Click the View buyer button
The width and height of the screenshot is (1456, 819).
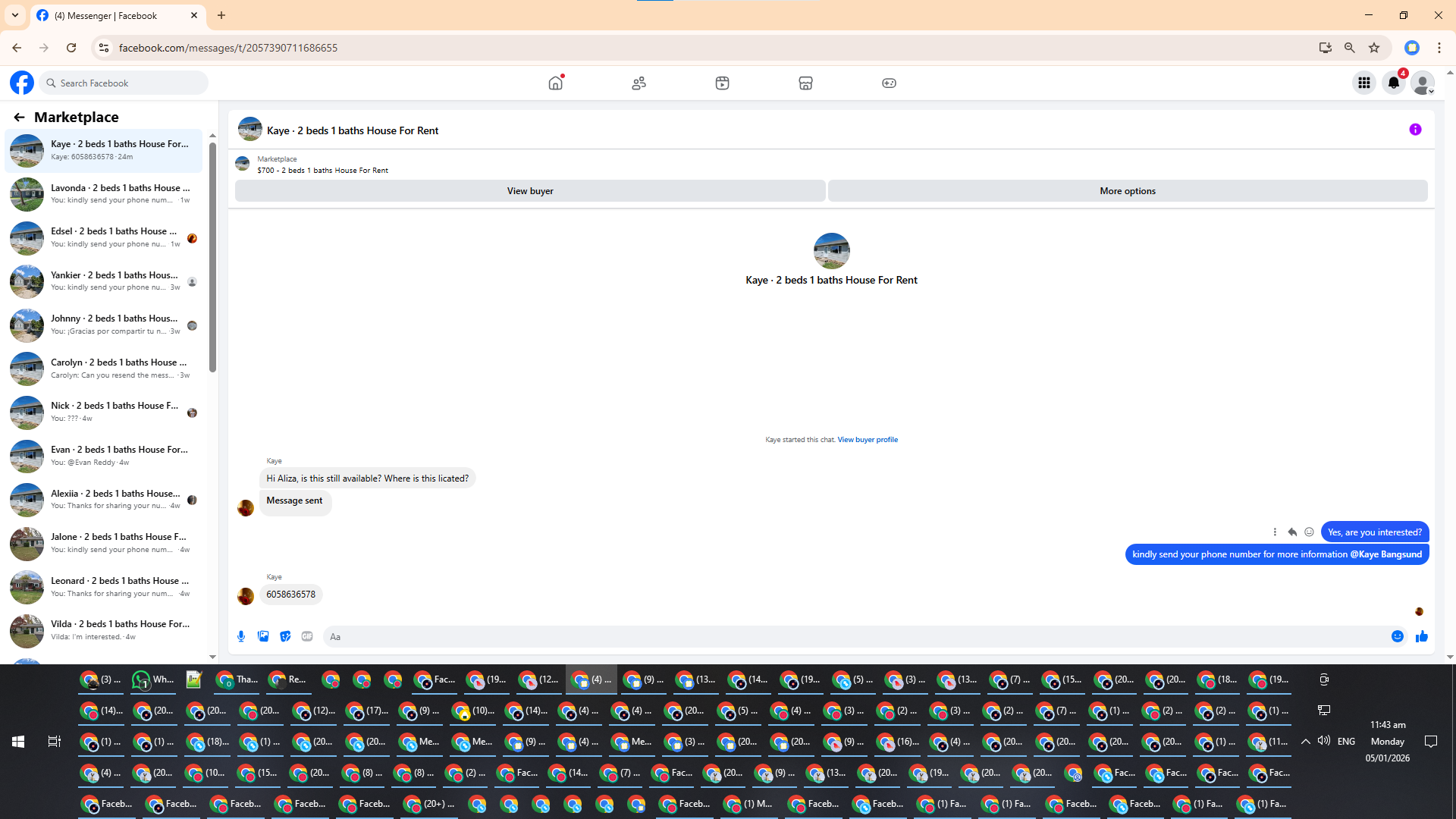pyautogui.click(x=530, y=191)
